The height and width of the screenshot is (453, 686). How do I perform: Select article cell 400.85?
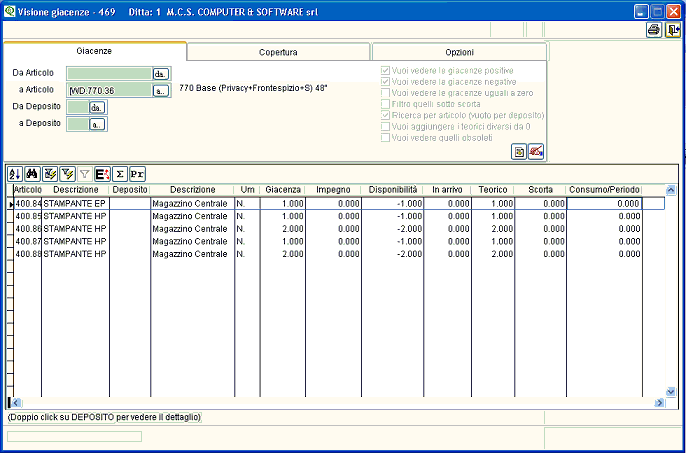click(28, 216)
